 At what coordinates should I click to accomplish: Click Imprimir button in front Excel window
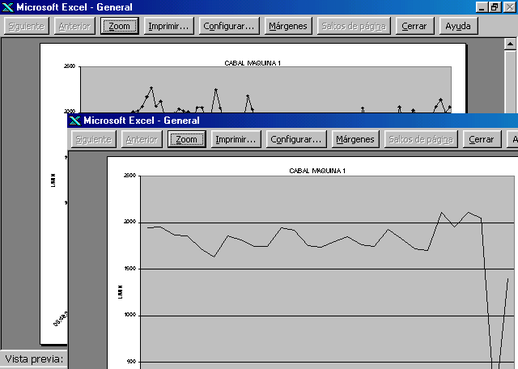tap(236, 139)
